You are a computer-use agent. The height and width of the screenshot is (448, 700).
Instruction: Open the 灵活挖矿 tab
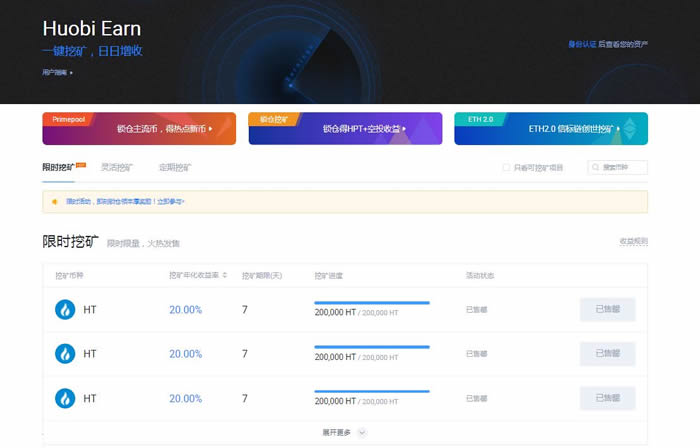(x=116, y=167)
